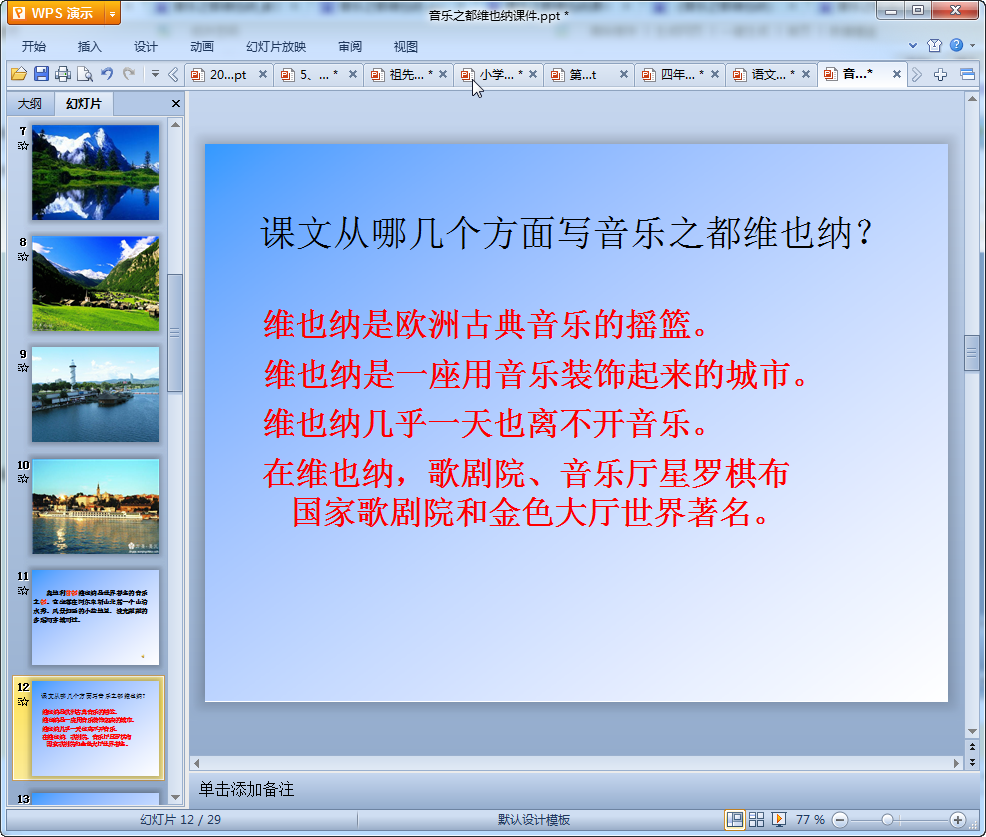Switch to the 大纲 outline tab
This screenshot has width=986, height=837.
click(x=30, y=104)
